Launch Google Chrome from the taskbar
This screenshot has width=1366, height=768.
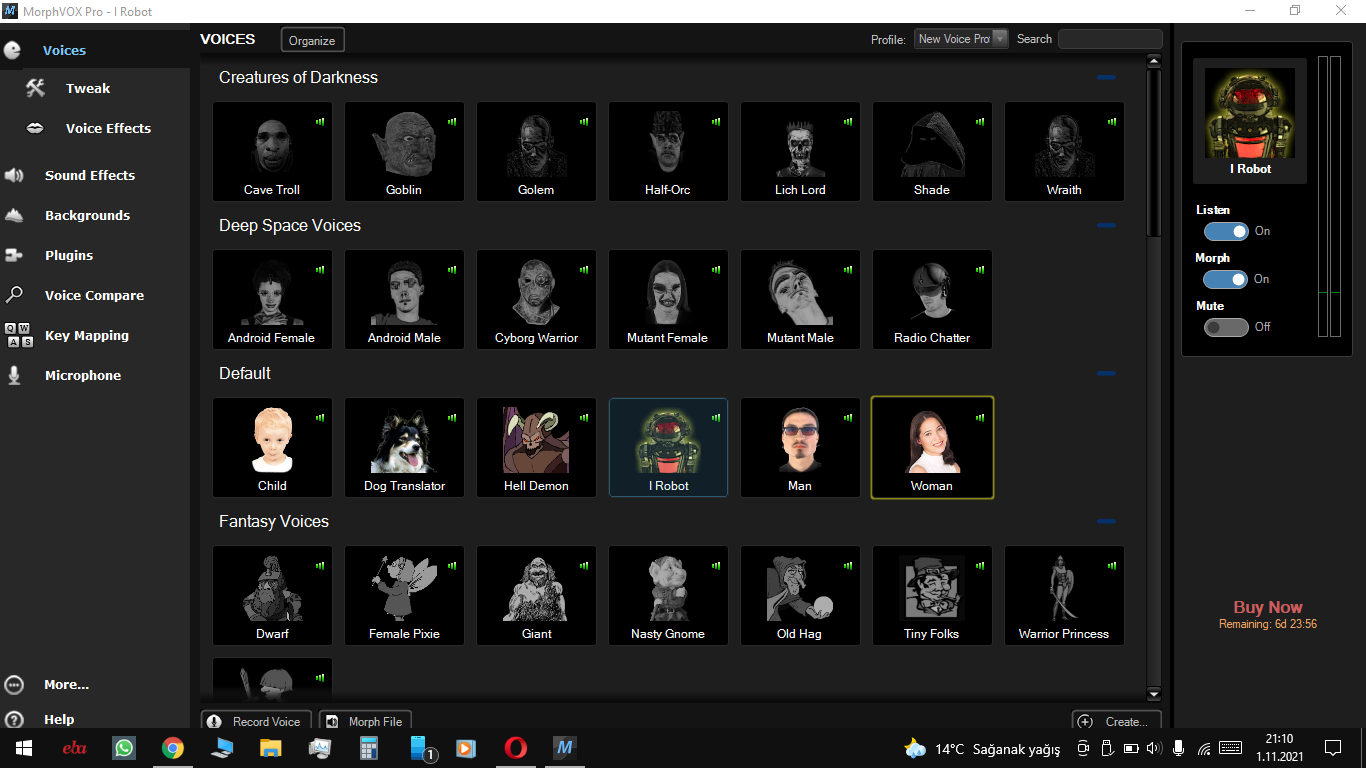click(173, 748)
